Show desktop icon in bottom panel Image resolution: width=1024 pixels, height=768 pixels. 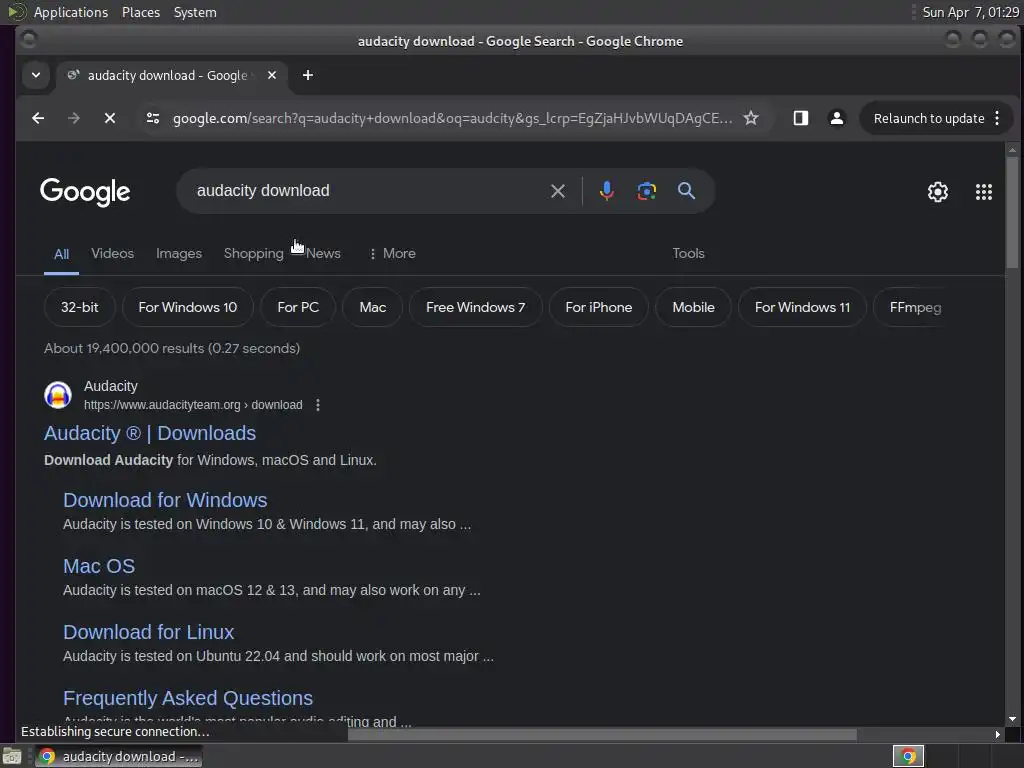click(x=12, y=757)
